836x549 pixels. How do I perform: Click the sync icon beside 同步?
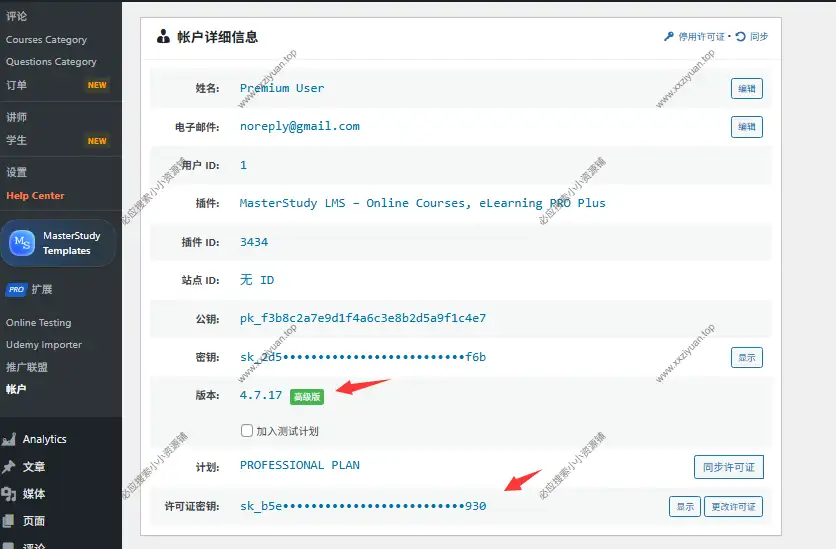(x=740, y=37)
